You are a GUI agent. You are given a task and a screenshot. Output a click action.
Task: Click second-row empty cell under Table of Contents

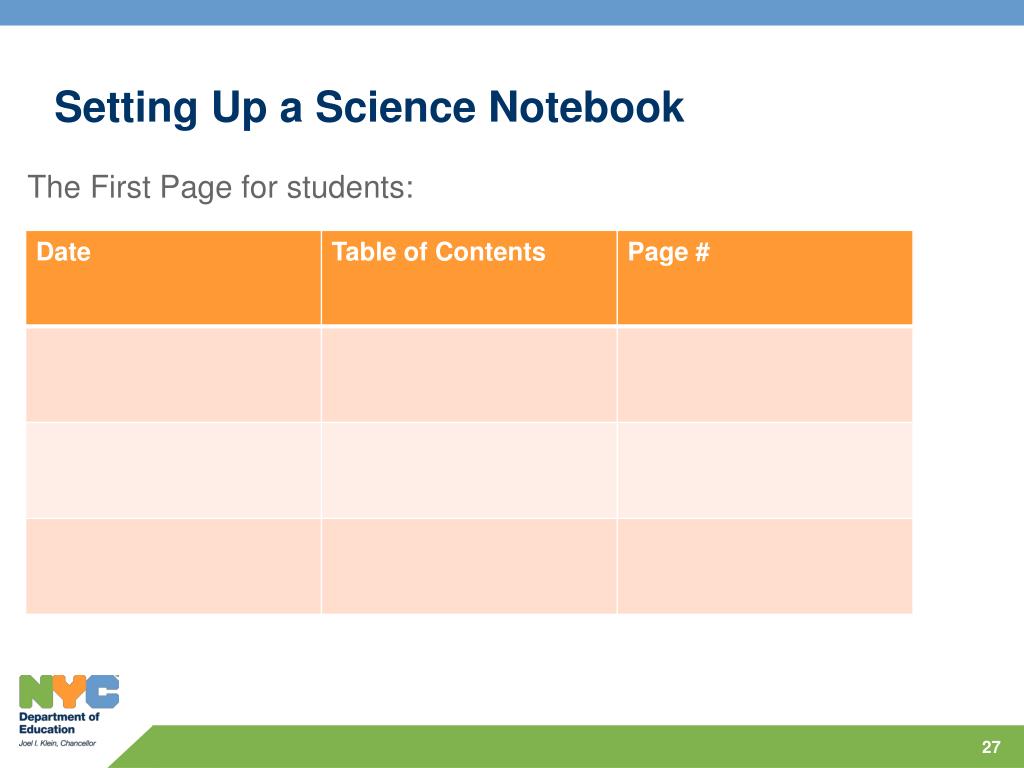pyautogui.click(x=469, y=470)
